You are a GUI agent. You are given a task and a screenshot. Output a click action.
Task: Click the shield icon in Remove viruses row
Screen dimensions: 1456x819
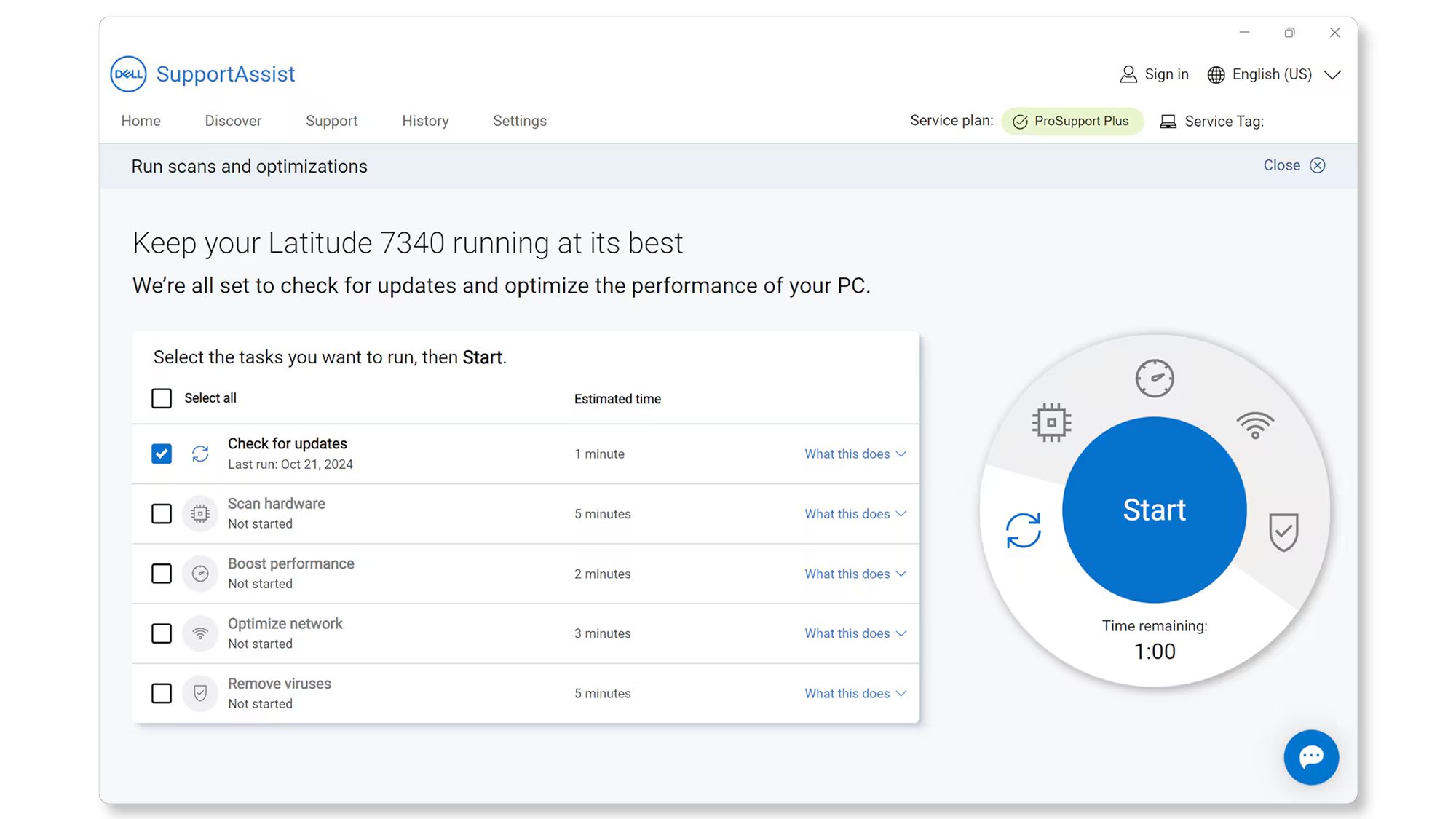tap(200, 694)
